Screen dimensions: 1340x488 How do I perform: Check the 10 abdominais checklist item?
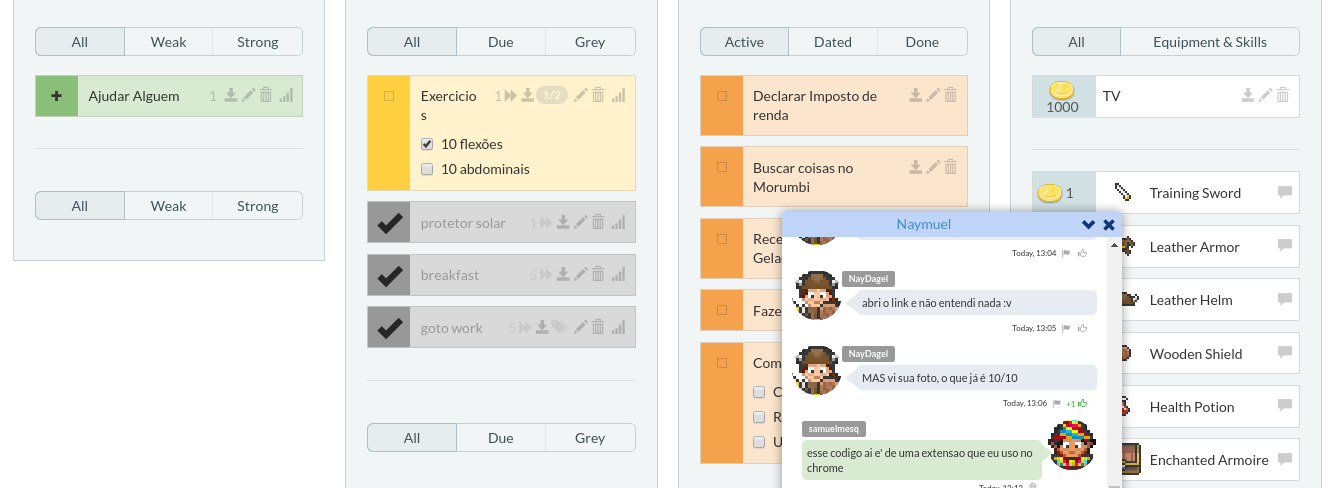coord(427,169)
